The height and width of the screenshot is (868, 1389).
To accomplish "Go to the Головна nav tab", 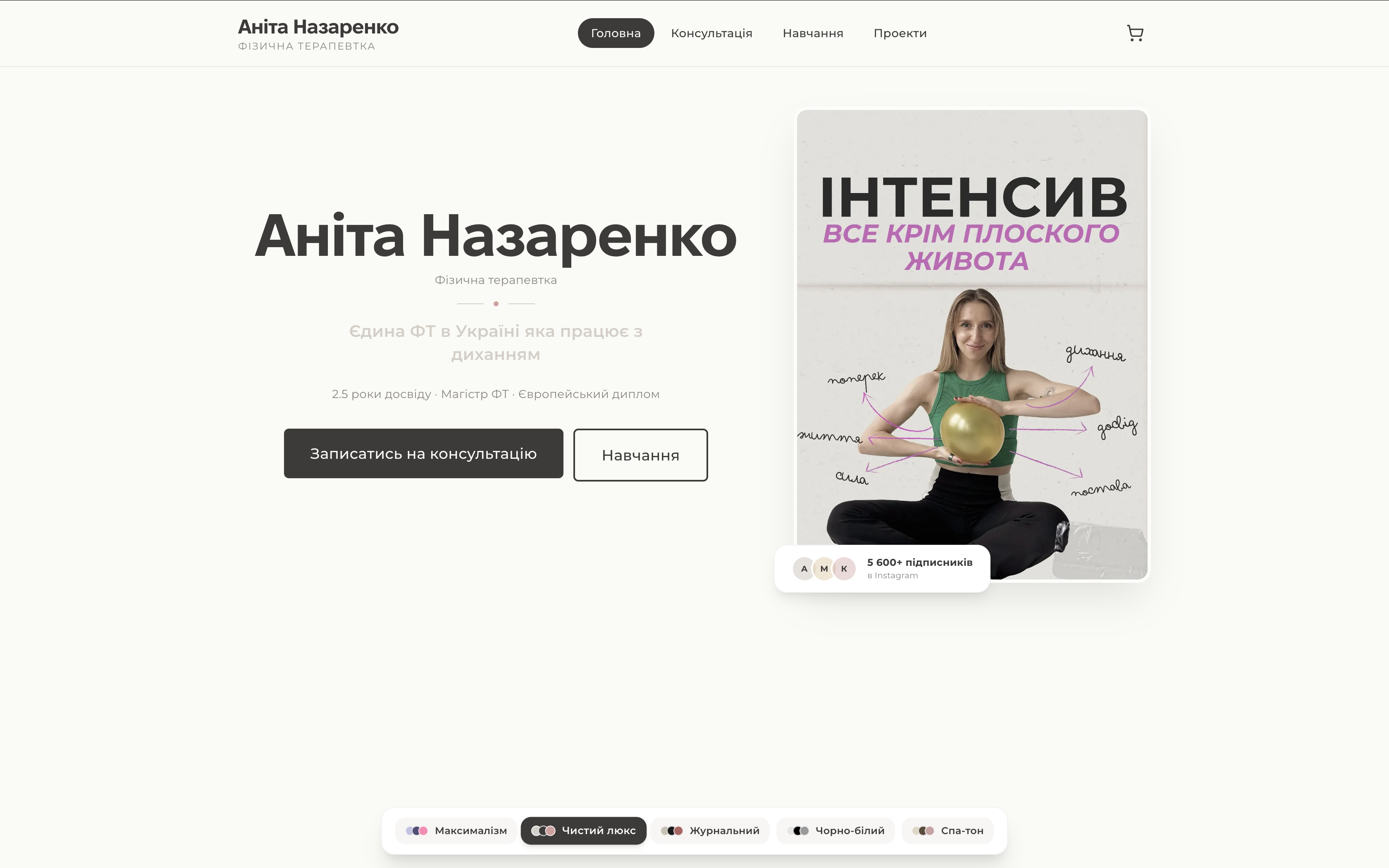I will (x=616, y=33).
